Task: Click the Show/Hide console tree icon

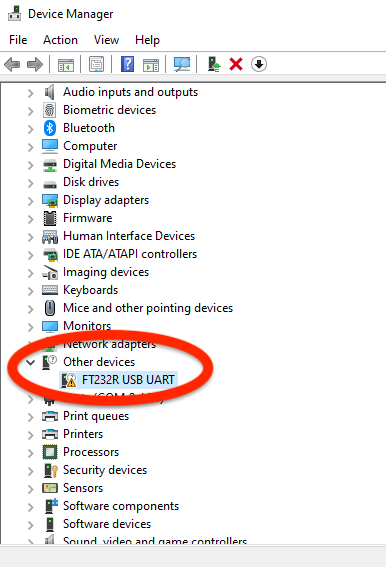Action: tap(66, 65)
